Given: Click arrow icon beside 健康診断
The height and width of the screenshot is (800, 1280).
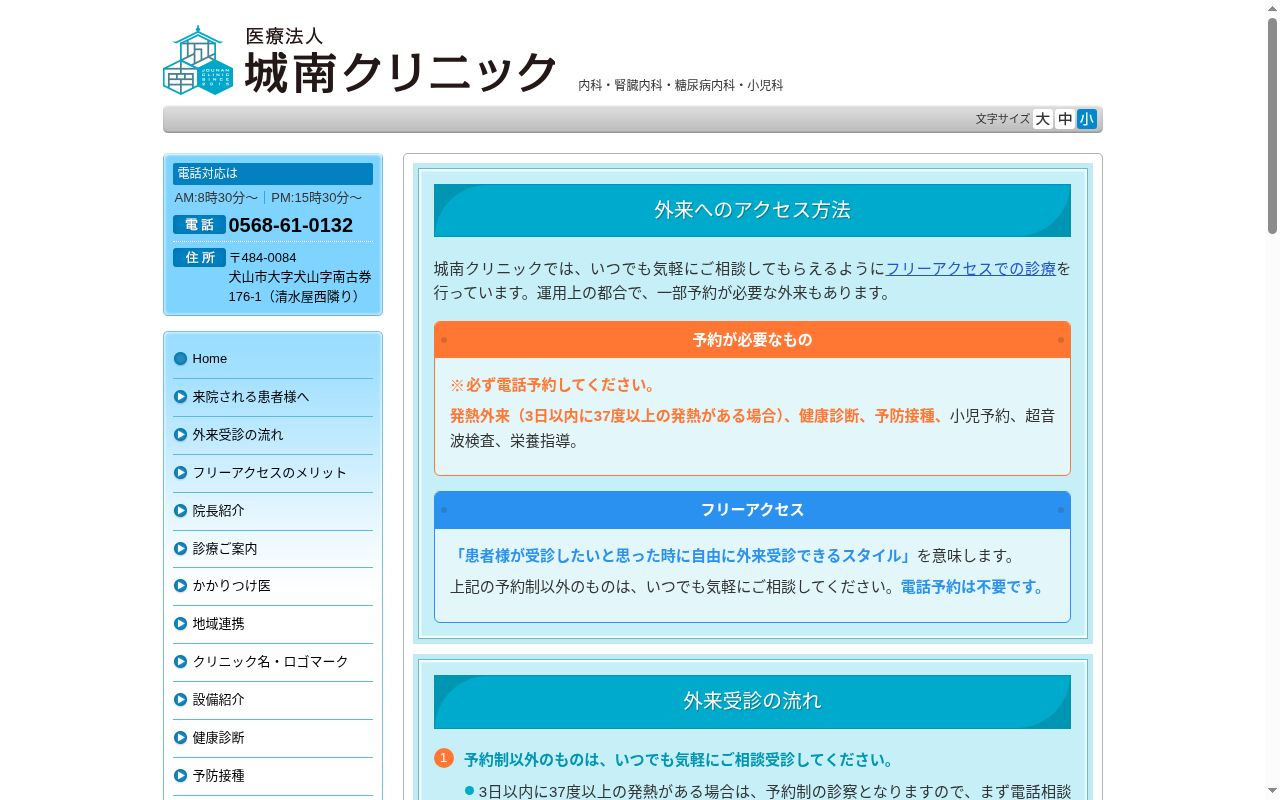Looking at the screenshot, I should coord(181,738).
